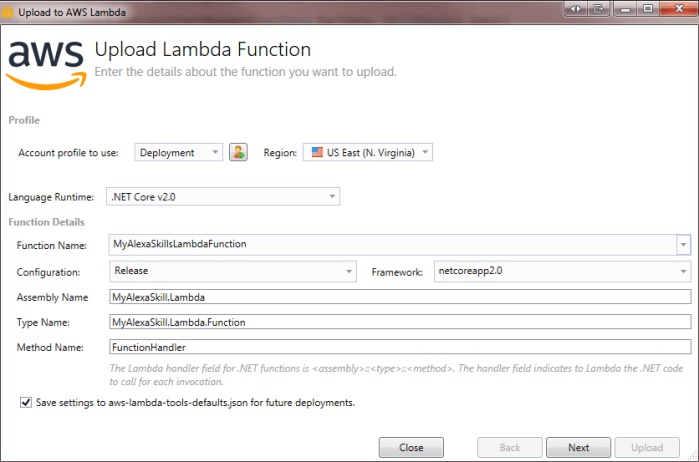699x462 pixels.
Task: Minimize the Upload to AWS Lambda window
Action: [626, 9]
